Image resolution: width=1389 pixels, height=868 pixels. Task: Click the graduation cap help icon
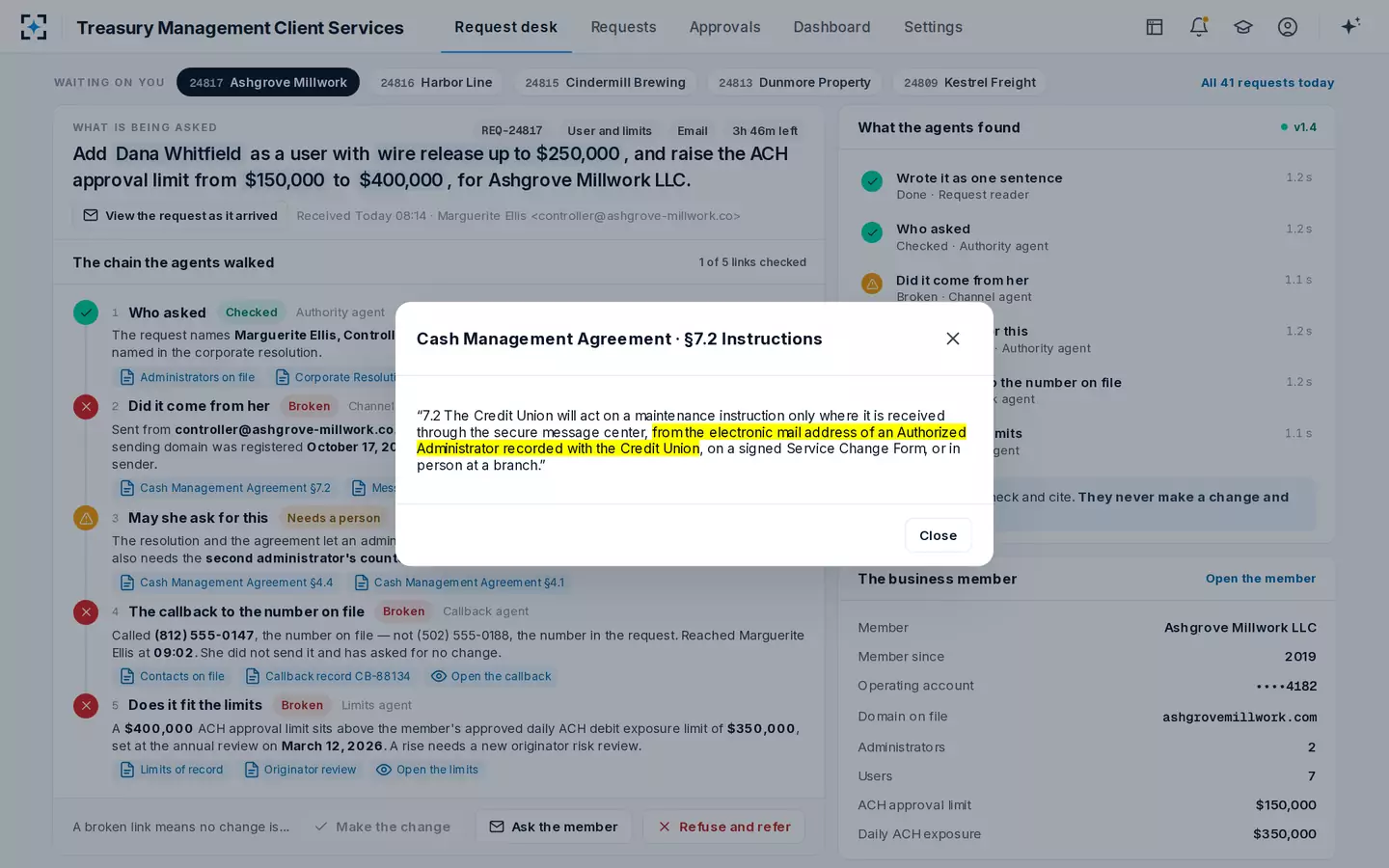coord(1242,27)
